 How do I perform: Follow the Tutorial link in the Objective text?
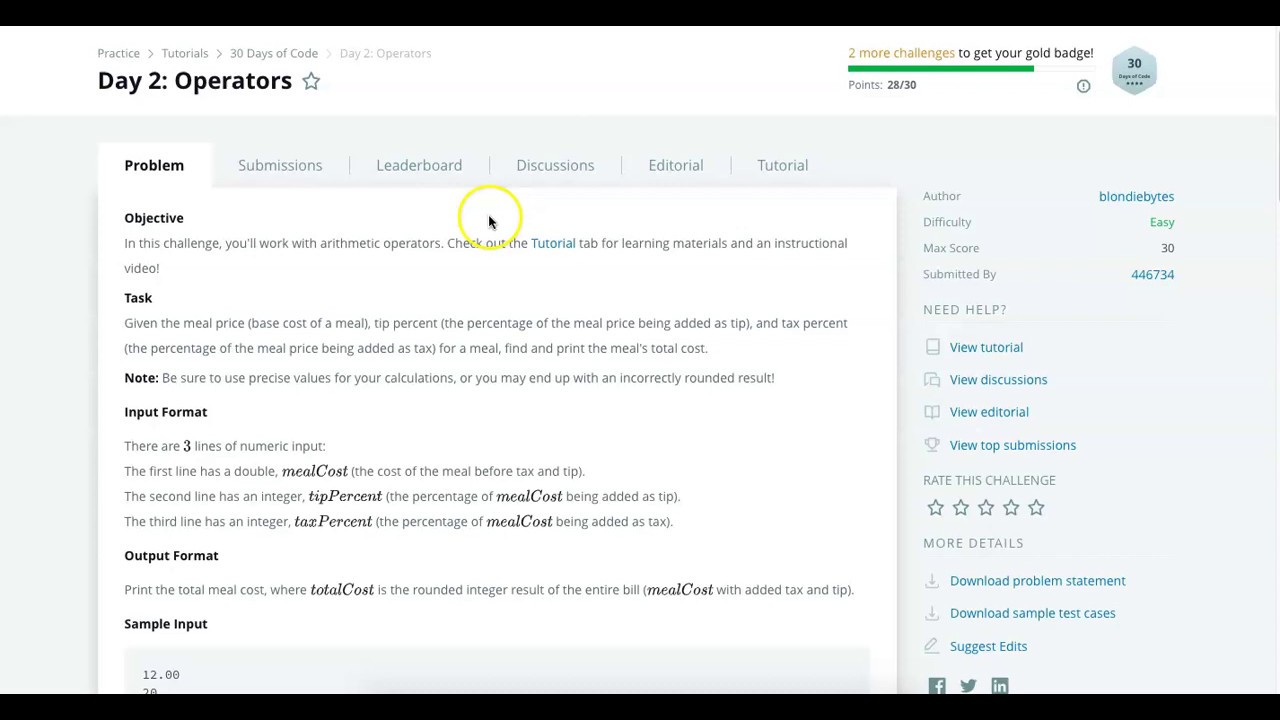point(553,243)
